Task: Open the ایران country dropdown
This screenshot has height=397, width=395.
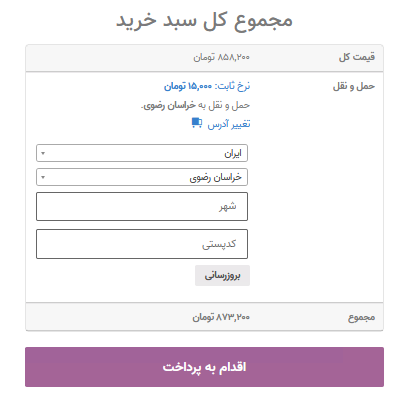Action: click(142, 153)
